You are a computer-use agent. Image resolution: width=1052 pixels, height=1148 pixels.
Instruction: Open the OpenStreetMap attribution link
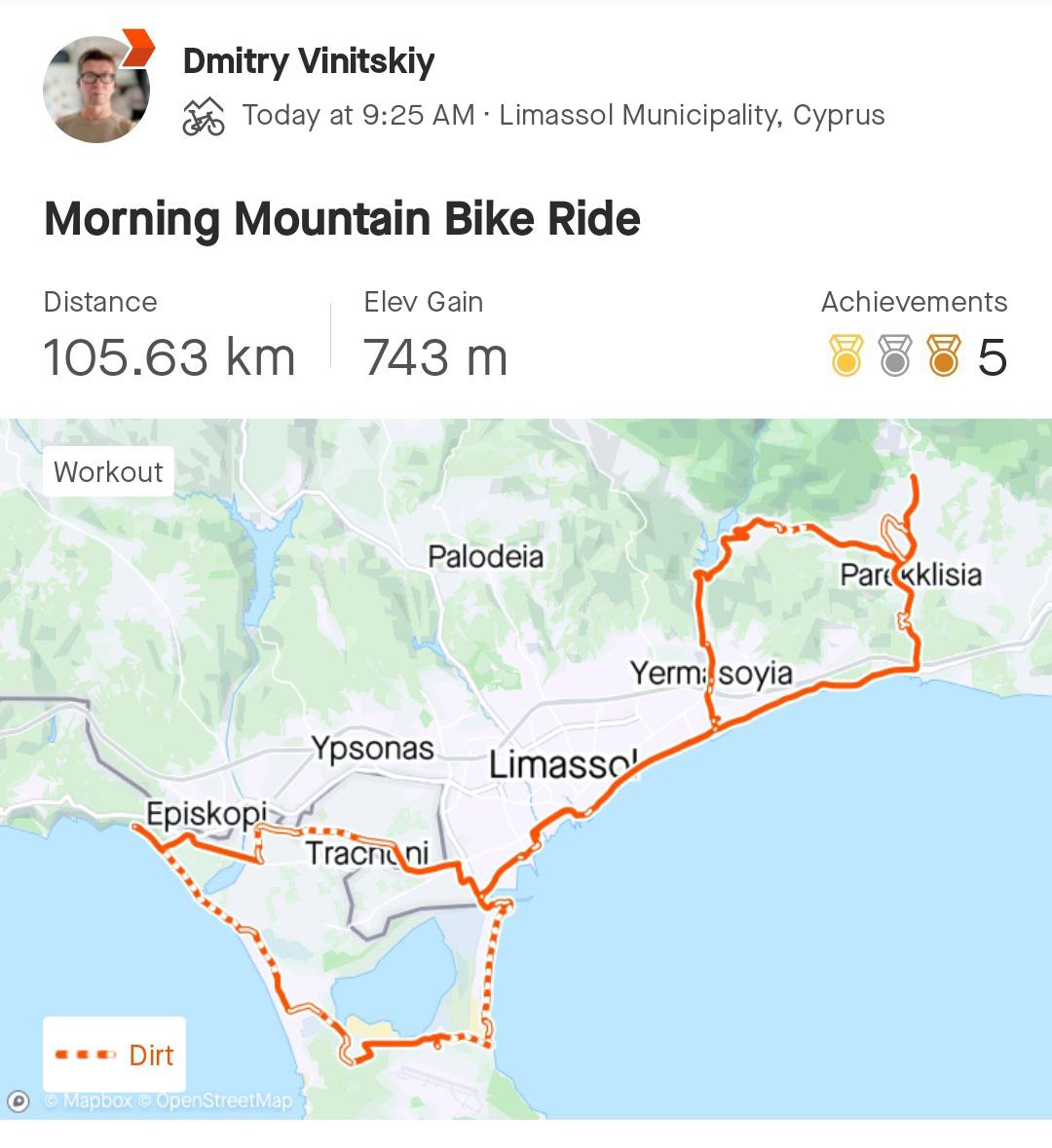(x=223, y=1101)
